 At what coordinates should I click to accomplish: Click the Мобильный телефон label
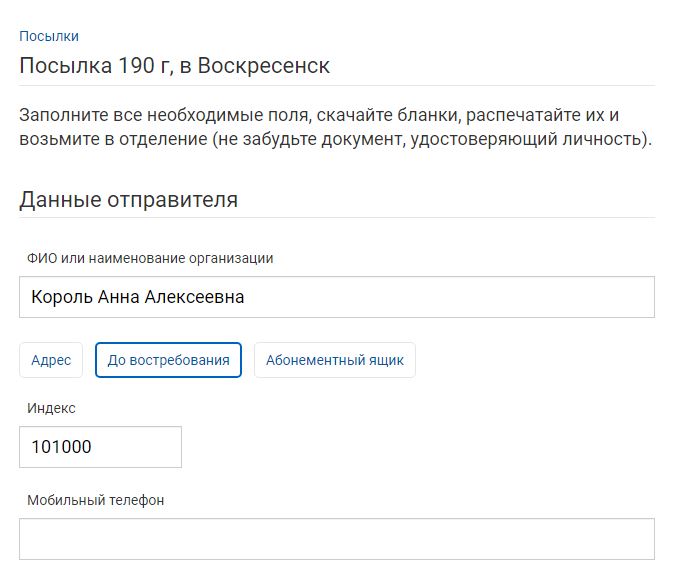click(95, 500)
